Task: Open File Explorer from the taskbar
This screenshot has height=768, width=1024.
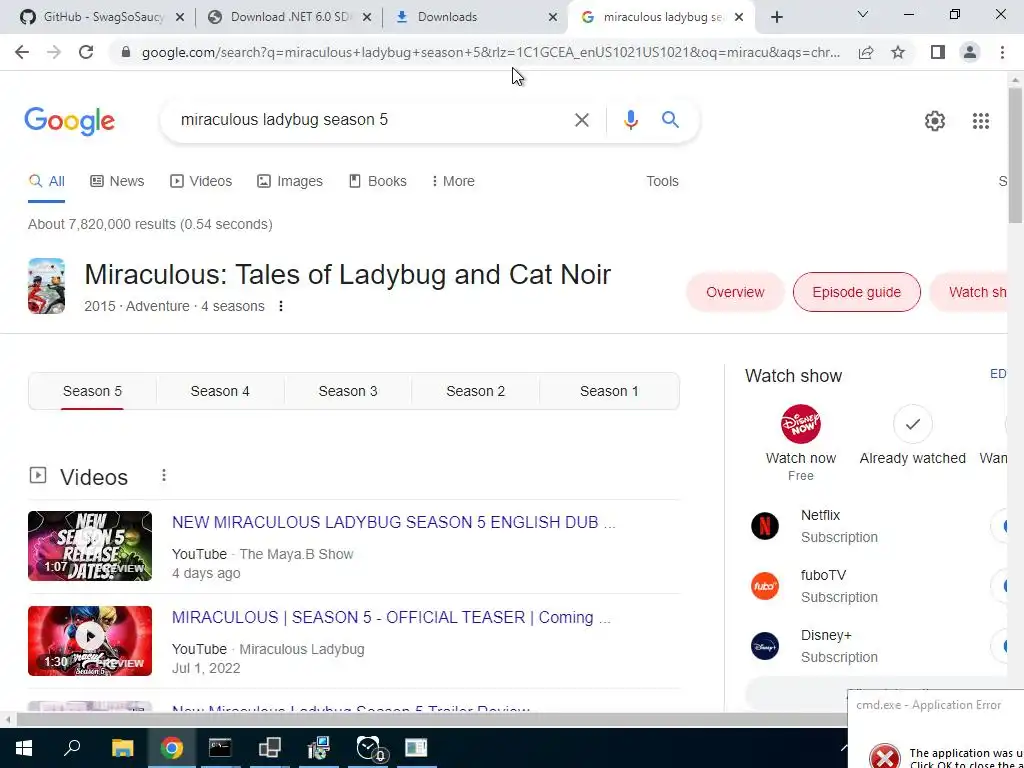Action: pos(122,748)
